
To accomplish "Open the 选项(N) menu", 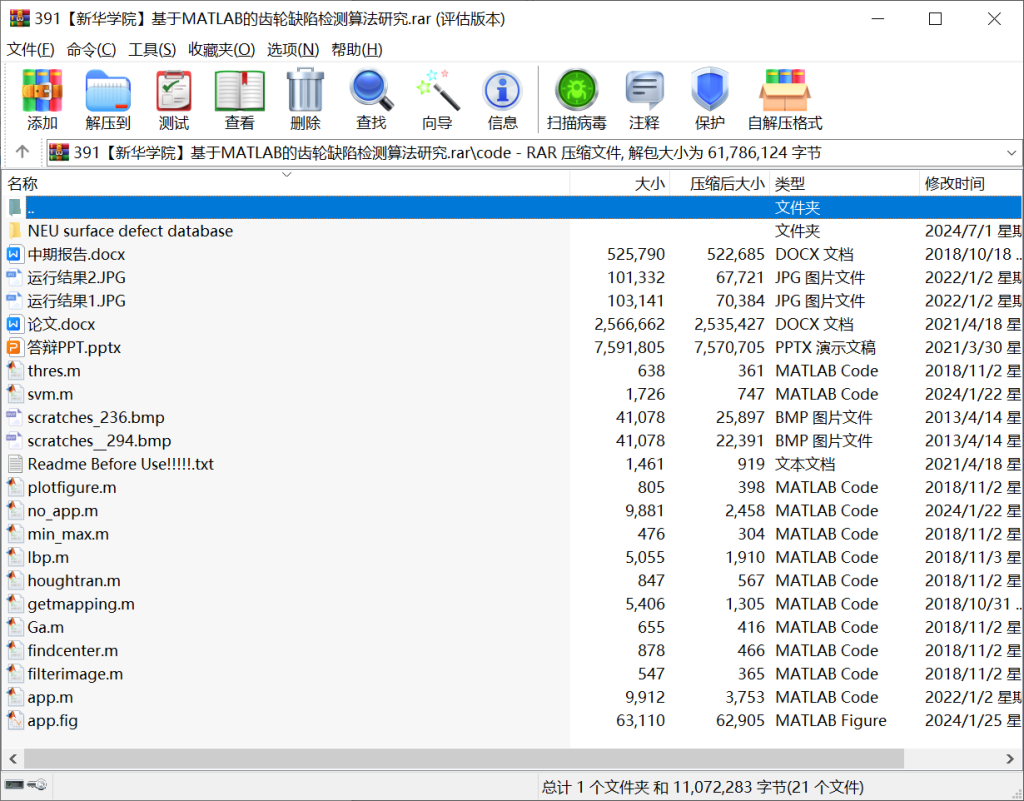I will (x=293, y=50).
